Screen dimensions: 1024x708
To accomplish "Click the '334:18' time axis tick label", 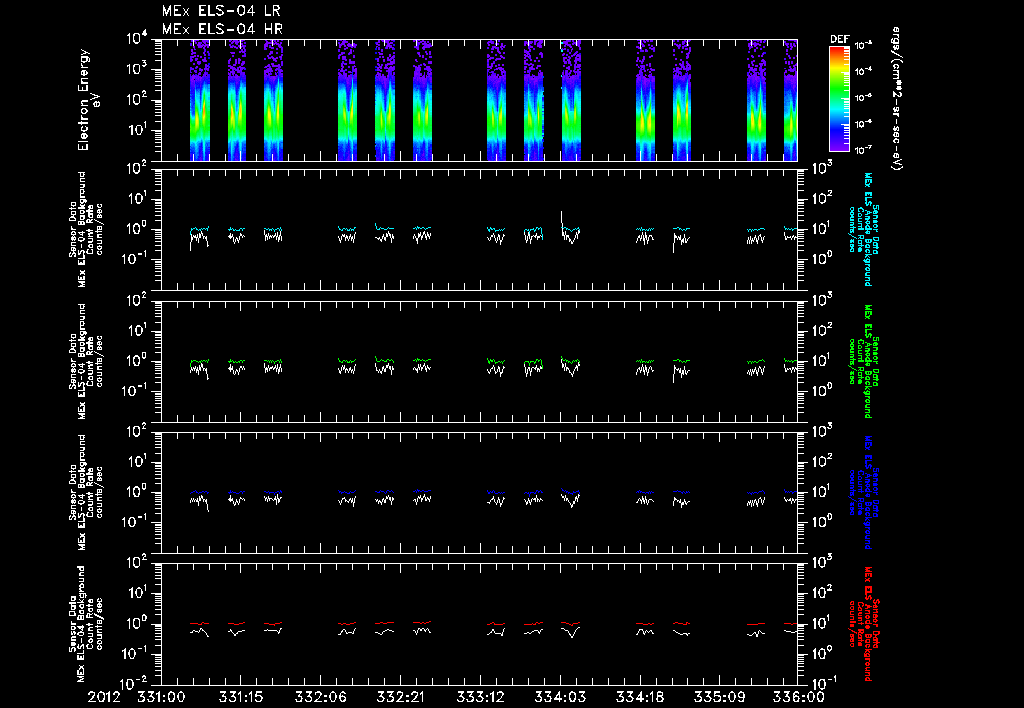I will point(639,698).
